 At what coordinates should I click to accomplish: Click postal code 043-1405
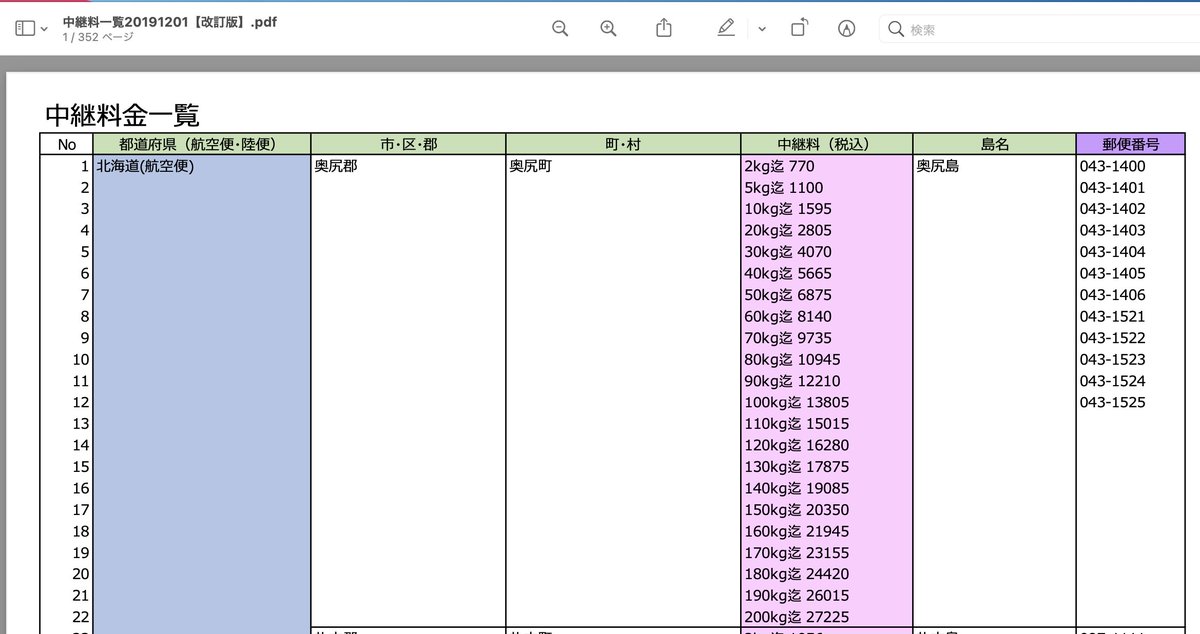1113,273
